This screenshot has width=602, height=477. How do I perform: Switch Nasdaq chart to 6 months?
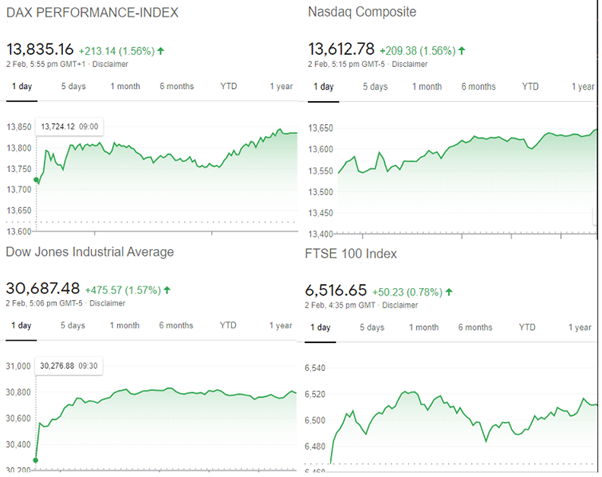[478, 87]
